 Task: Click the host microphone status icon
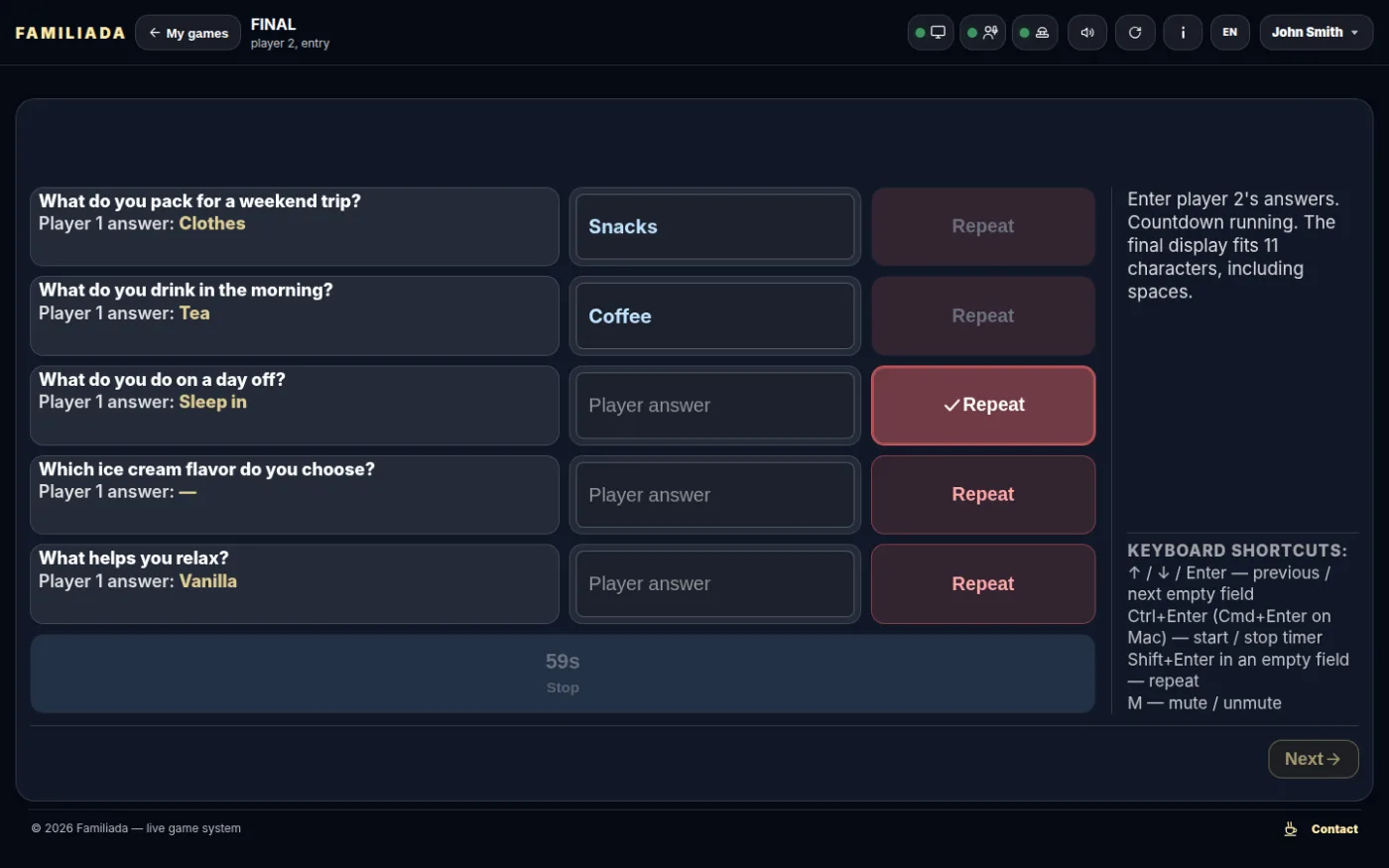[982, 33]
